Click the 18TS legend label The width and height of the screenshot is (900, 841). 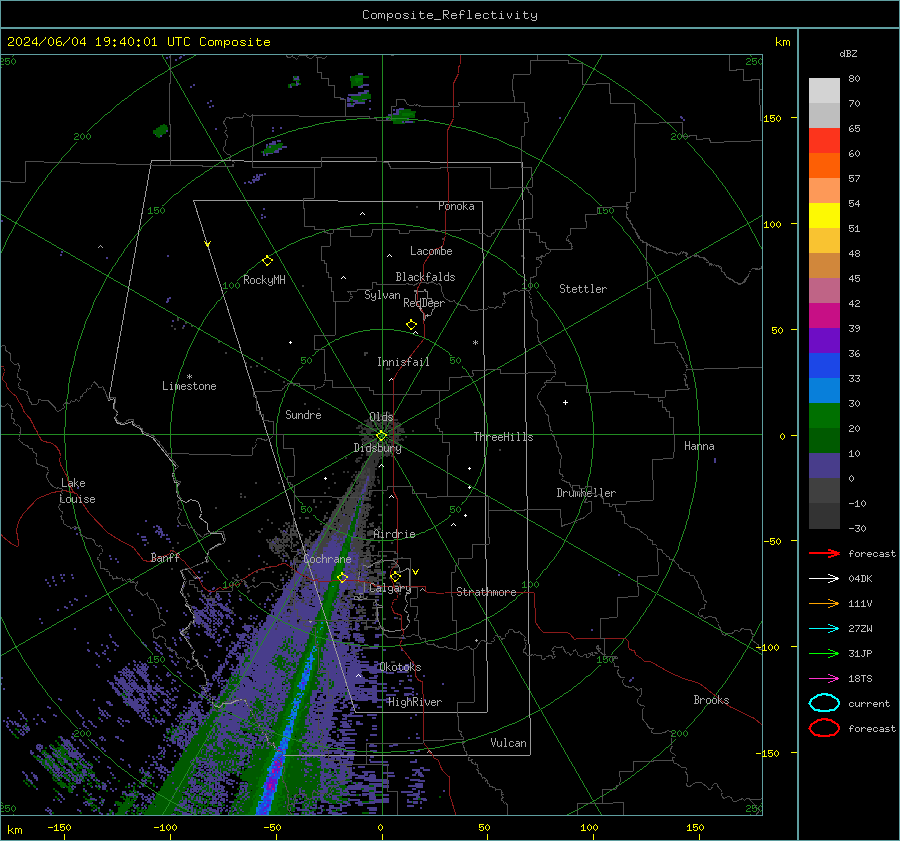(860, 679)
